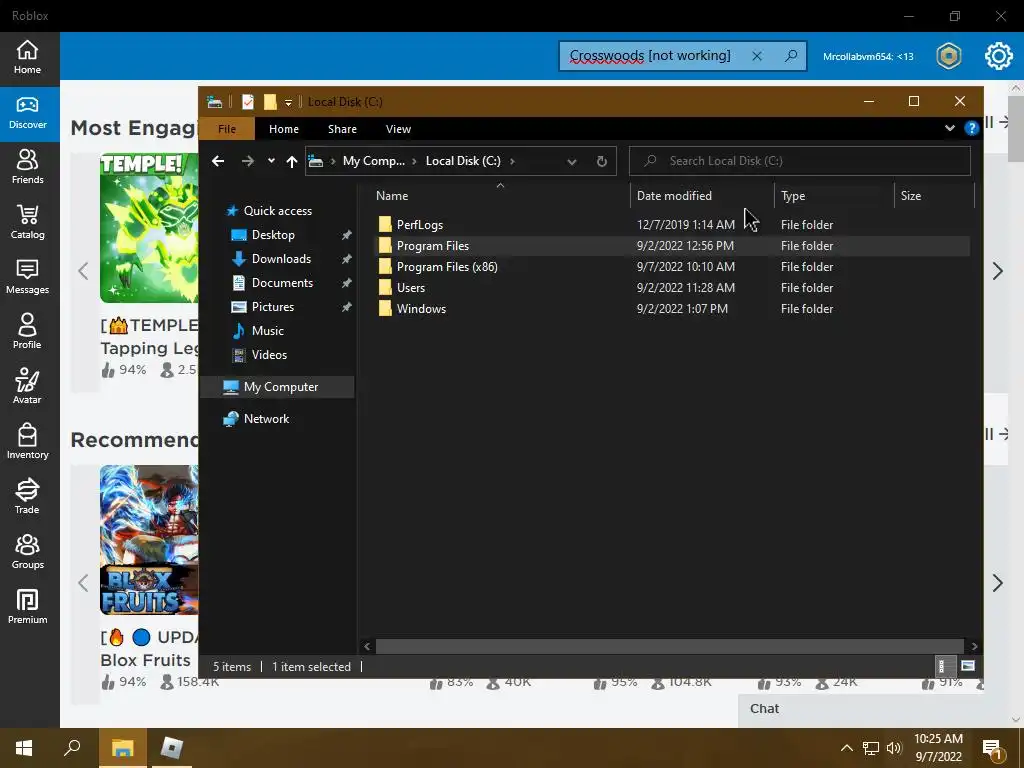Open Inventory in Roblox sidebar

point(27,441)
